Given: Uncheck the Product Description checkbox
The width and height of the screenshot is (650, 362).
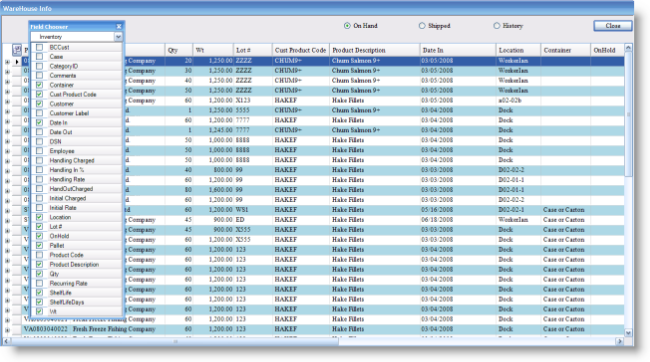Looking at the screenshot, I should coord(39,265).
